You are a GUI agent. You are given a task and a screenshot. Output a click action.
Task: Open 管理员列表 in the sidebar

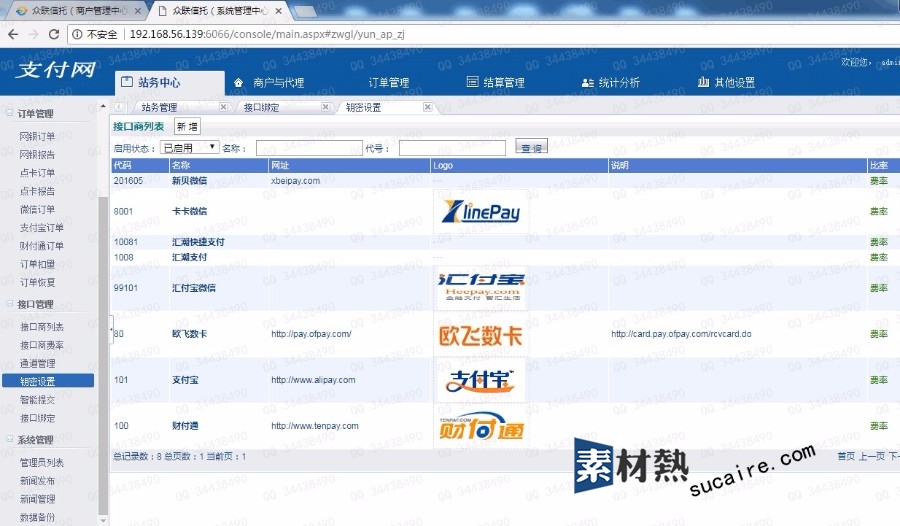click(42, 462)
